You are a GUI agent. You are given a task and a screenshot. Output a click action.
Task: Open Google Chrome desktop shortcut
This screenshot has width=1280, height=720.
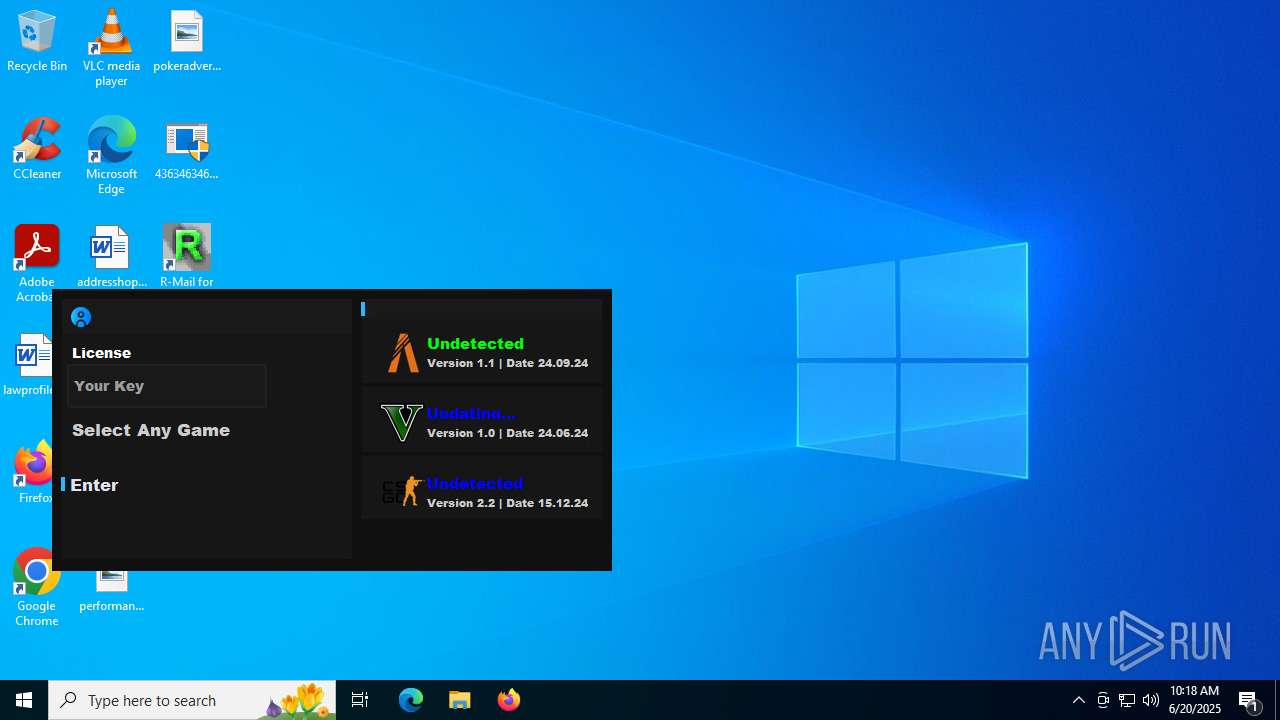[37, 588]
